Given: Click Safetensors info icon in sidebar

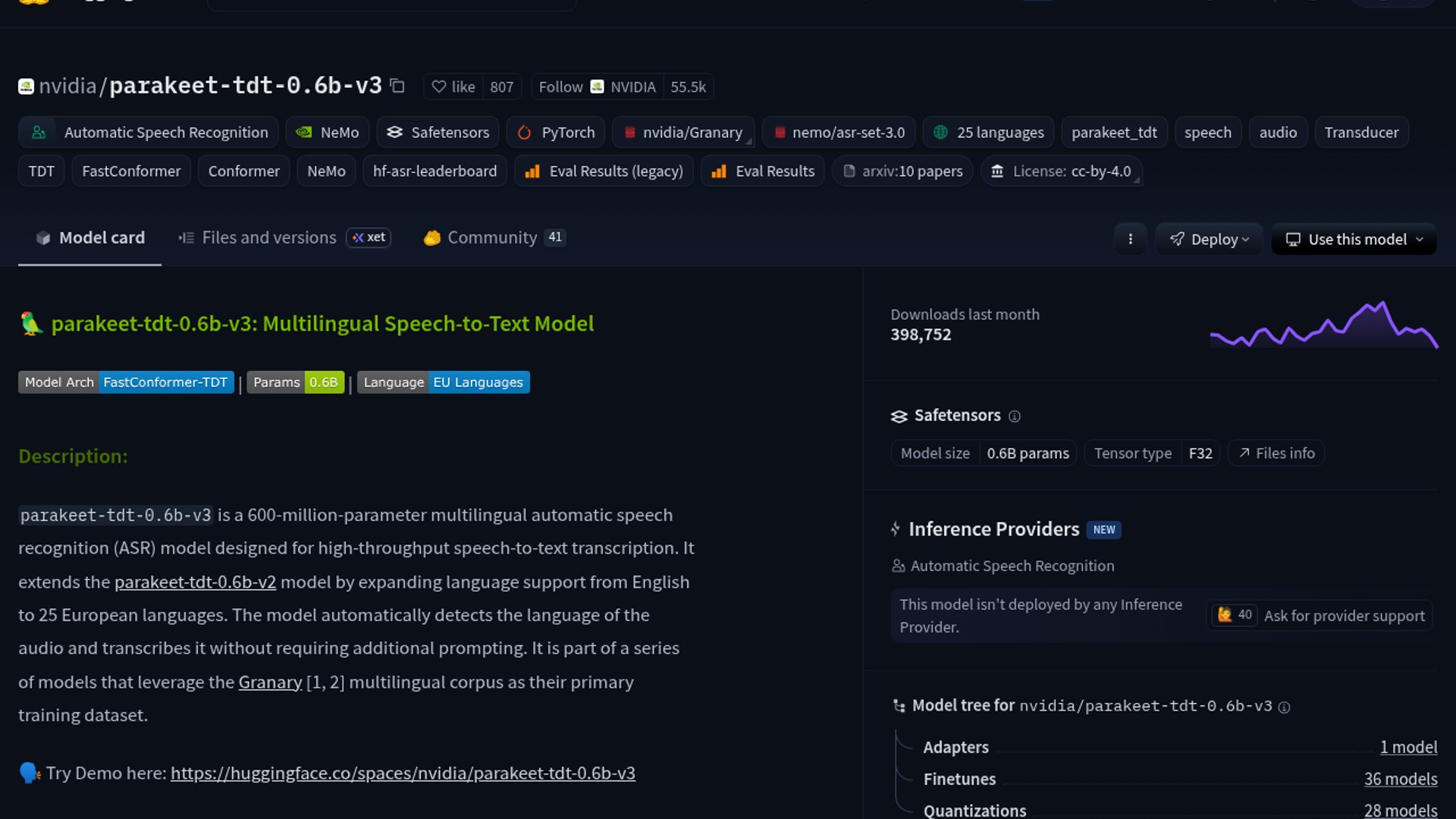Looking at the screenshot, I should tap(1015, 416).
